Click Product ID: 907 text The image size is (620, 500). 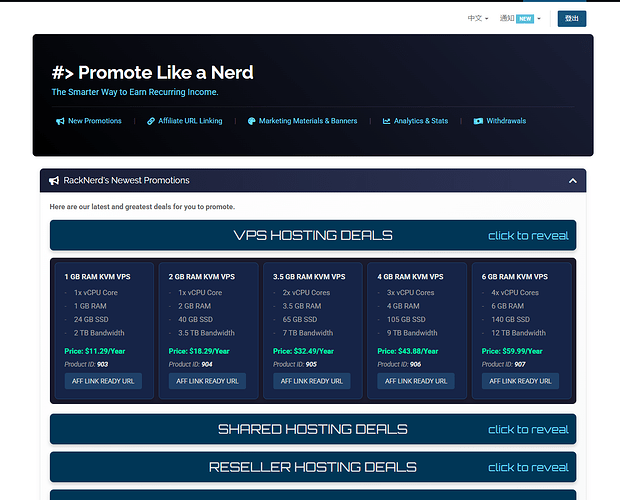(x=504, y=364)
